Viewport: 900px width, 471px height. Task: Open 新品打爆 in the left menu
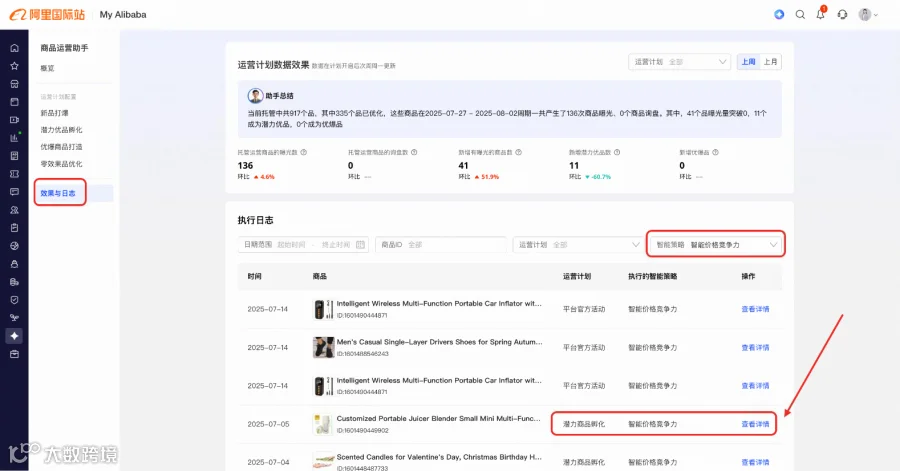pos(55,113)
